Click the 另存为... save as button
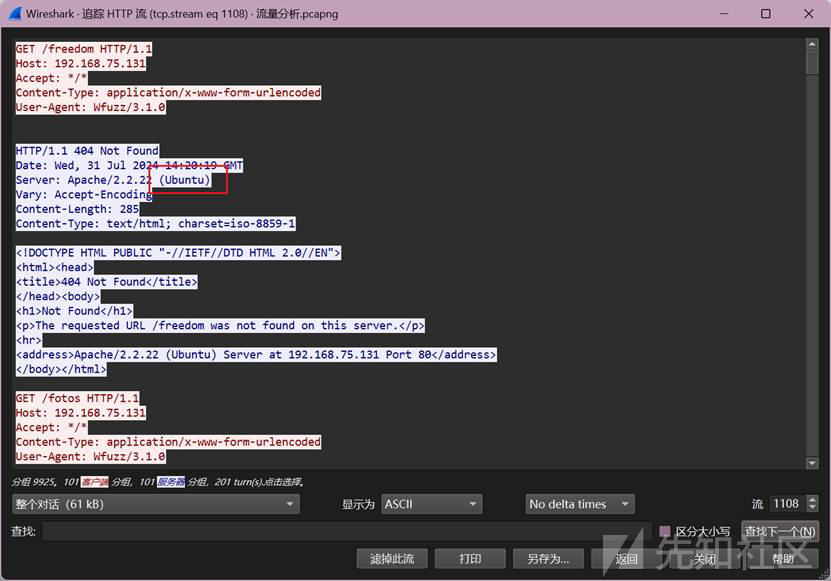Image resolution: width=831 pixels, height=581 pixels. coord(548,559)
